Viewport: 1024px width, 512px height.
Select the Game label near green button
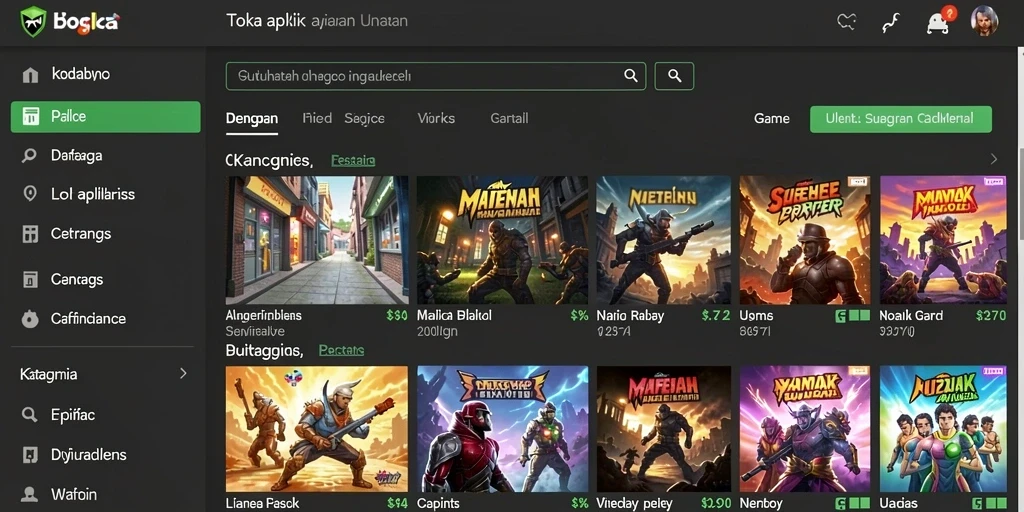point(772,119)
